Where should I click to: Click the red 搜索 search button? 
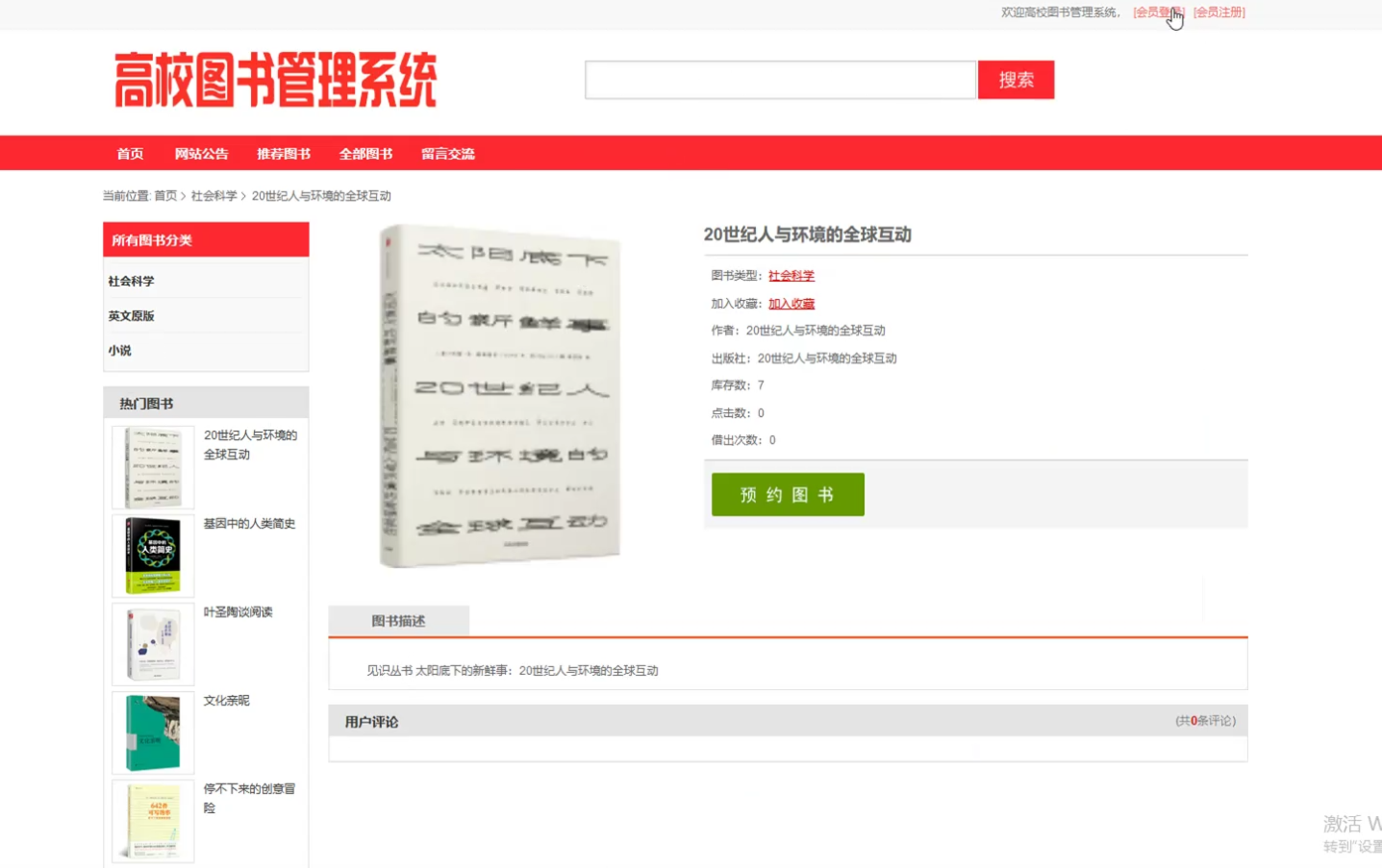tap(1016, 80)
